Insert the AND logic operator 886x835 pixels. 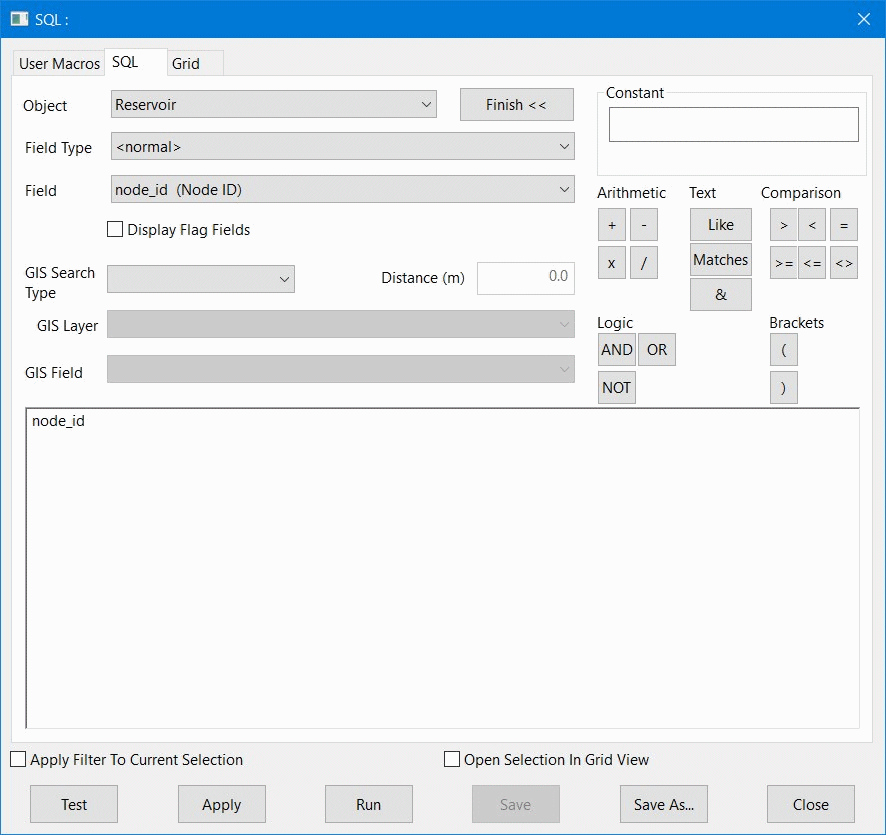(x=616, y=349)
